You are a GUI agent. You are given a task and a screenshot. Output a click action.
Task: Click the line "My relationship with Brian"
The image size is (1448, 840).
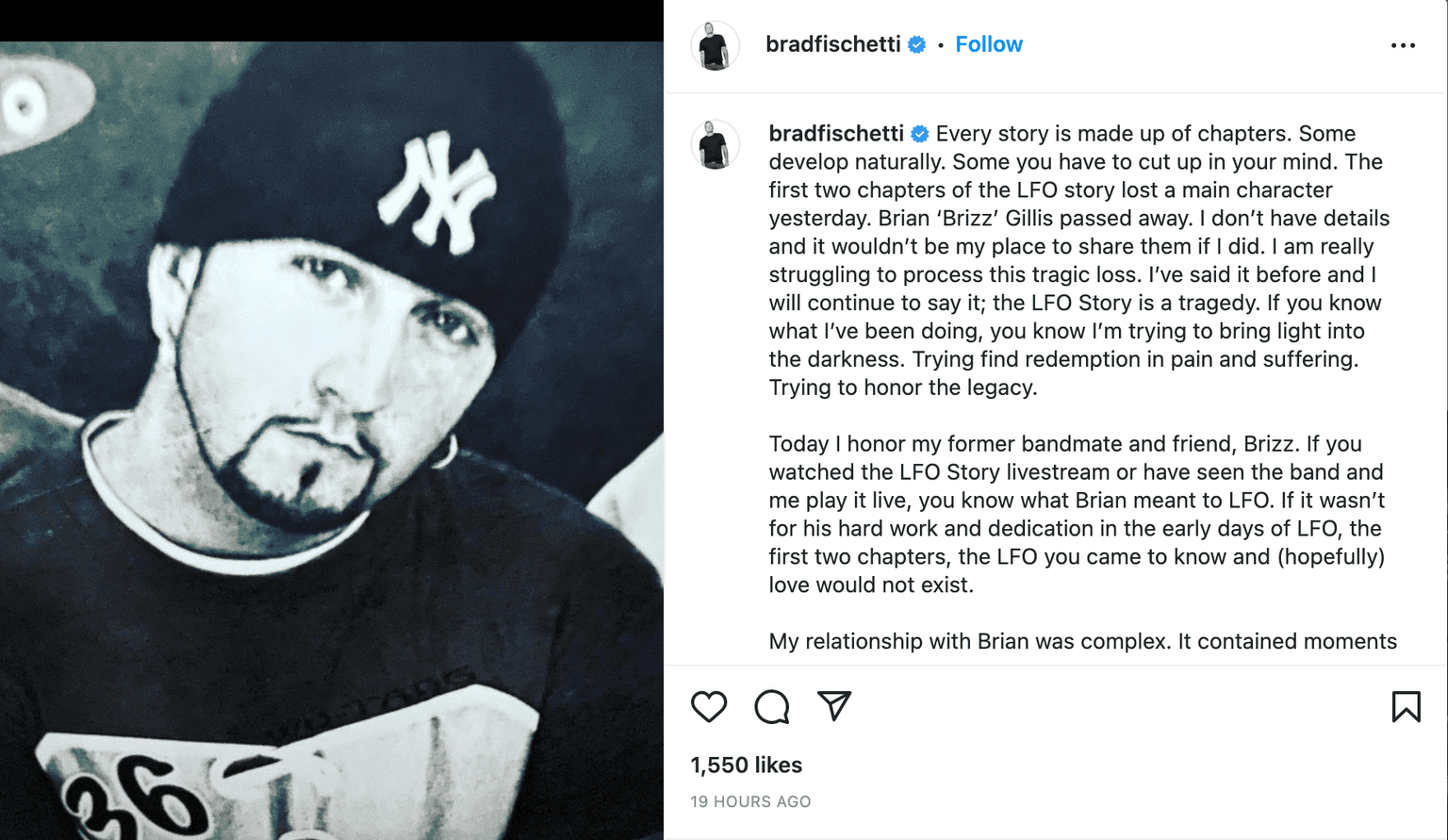pos(1082,641)
